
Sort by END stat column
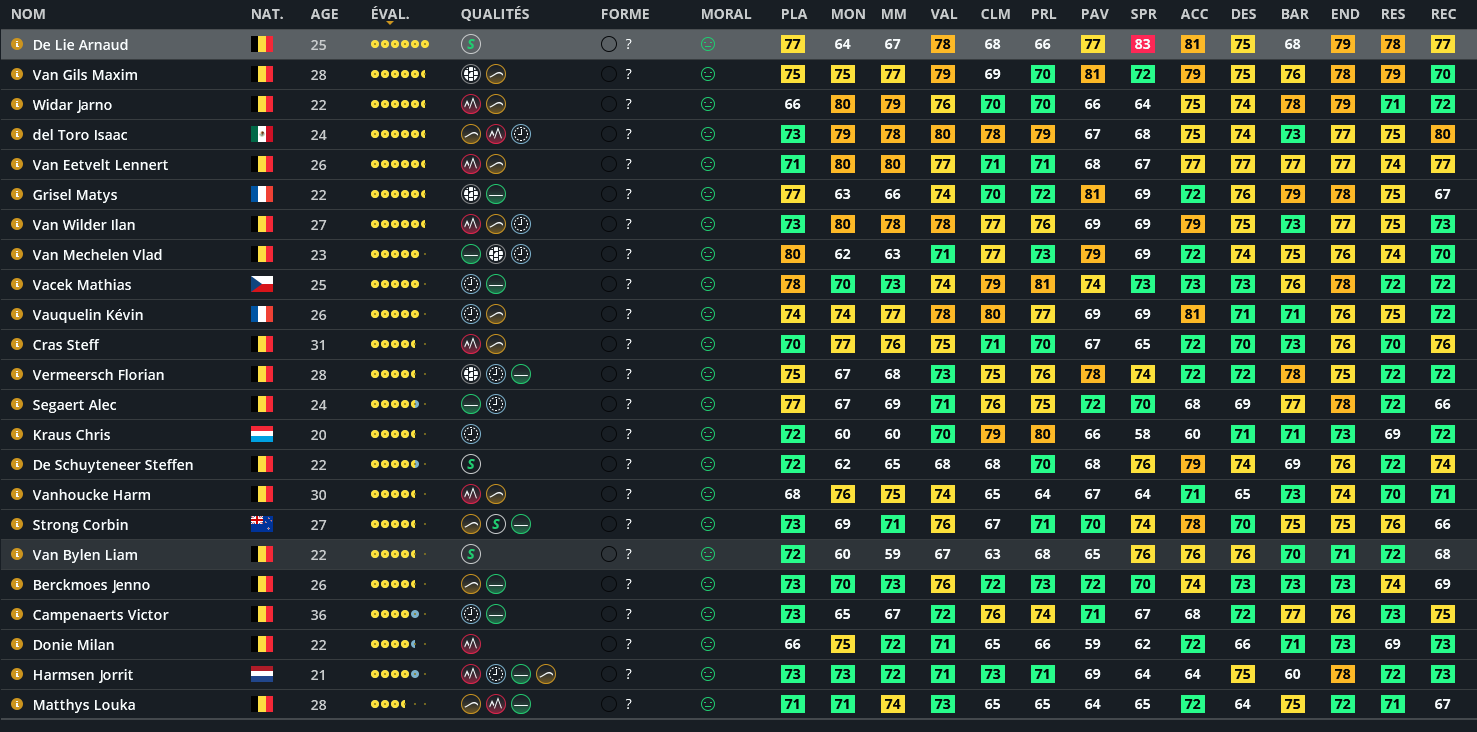click(x=1345, y=14)
